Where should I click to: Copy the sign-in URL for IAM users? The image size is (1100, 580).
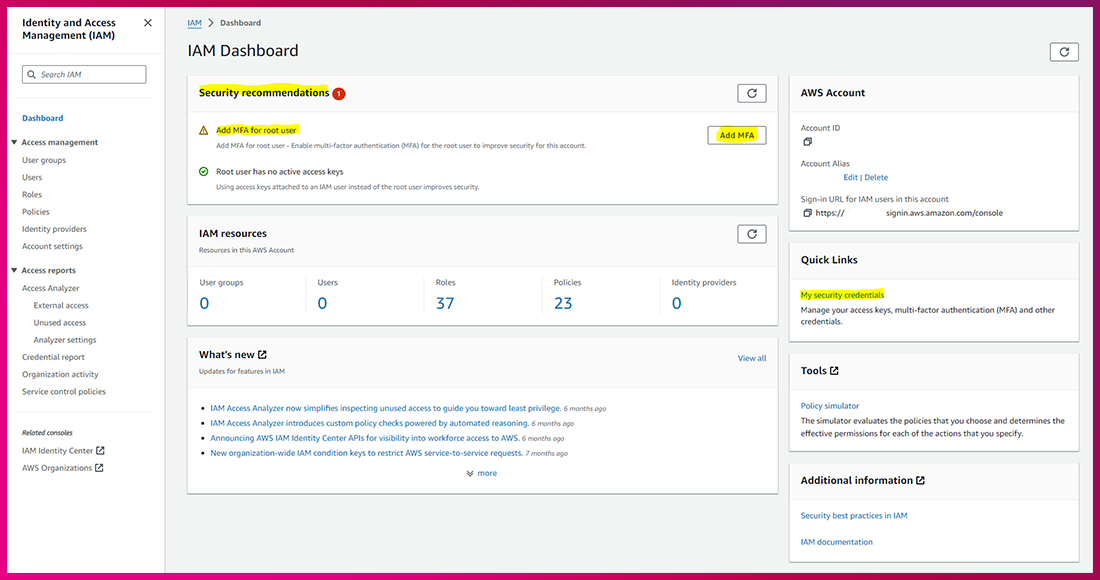click(x=808, y=213)
